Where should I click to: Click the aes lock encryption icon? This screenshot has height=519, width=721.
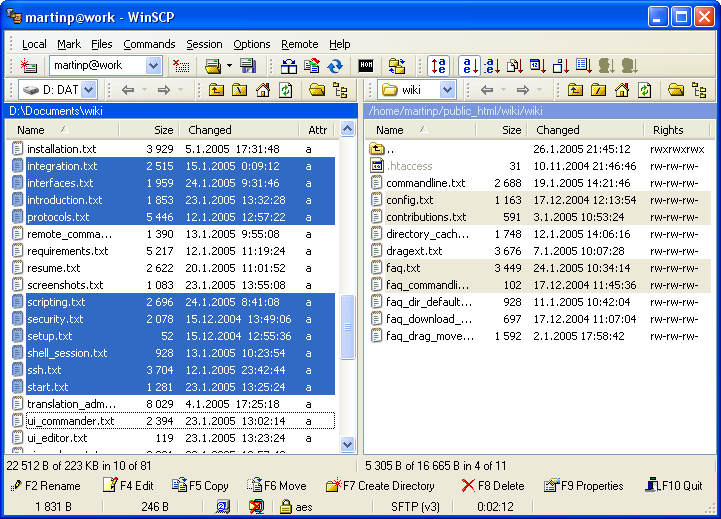pyautogui.click(x=286, y=507)
